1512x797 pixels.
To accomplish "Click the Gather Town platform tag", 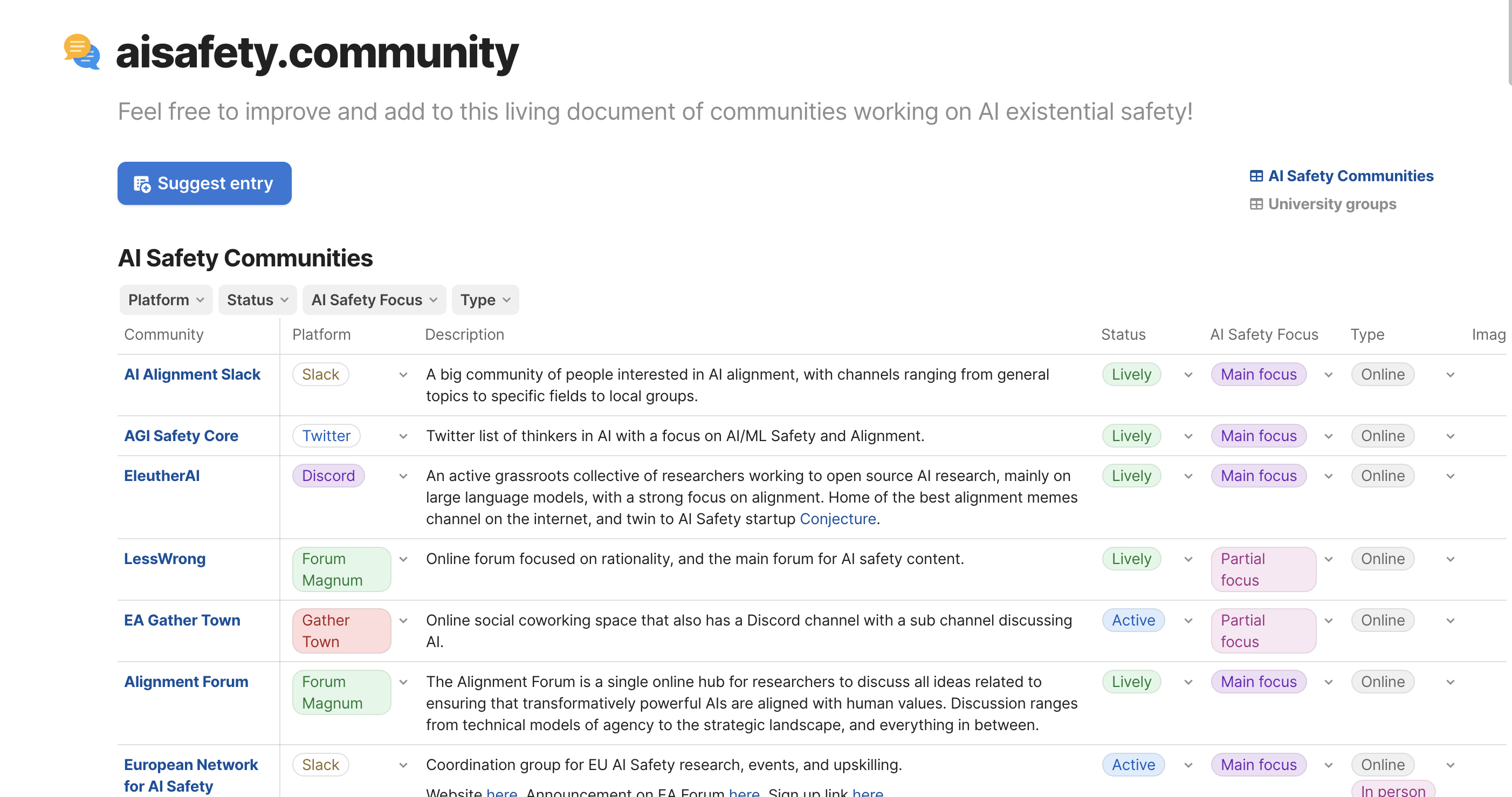I will [x=342, y=631].
